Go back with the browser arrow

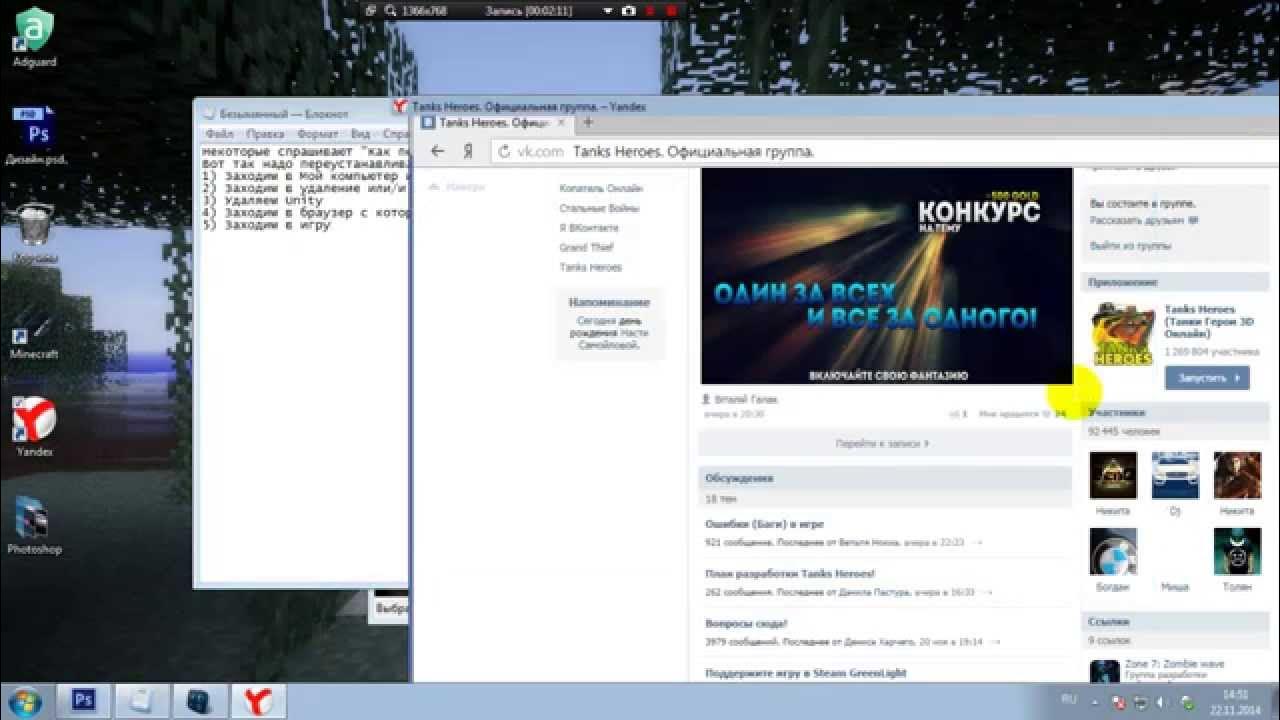(437, 151)
